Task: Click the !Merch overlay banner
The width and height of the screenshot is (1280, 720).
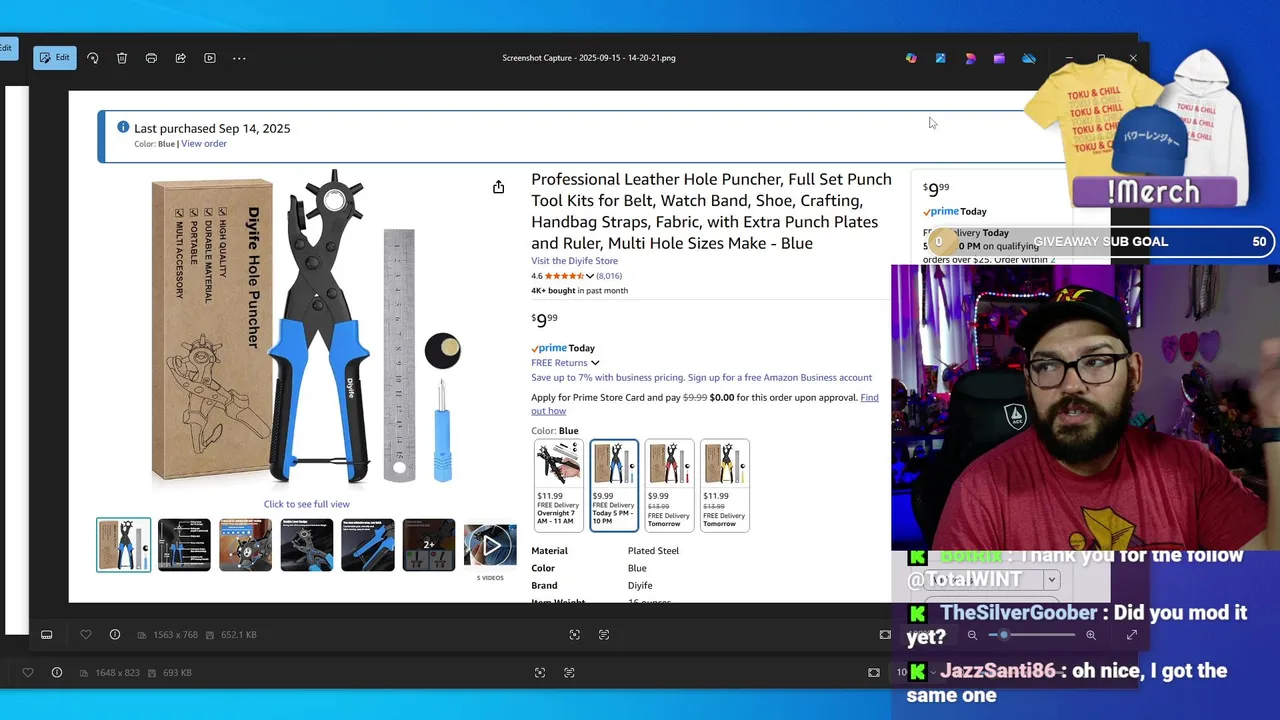Action: (x=1154, y=192)
